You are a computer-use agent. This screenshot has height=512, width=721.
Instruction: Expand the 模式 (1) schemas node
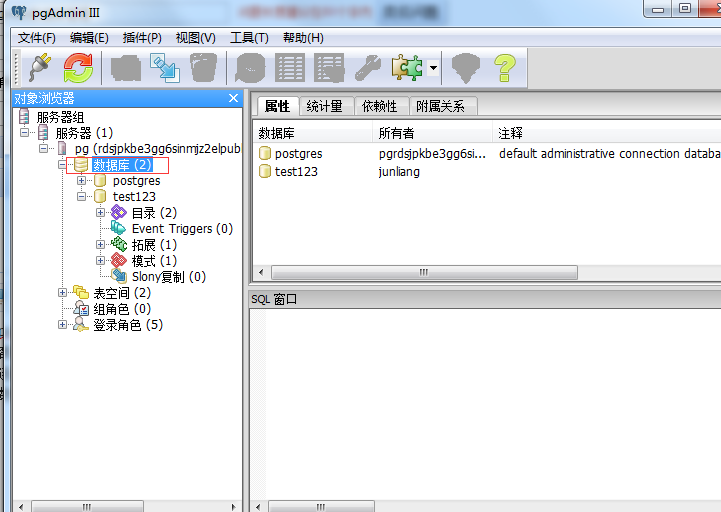[x=101, y=261]
